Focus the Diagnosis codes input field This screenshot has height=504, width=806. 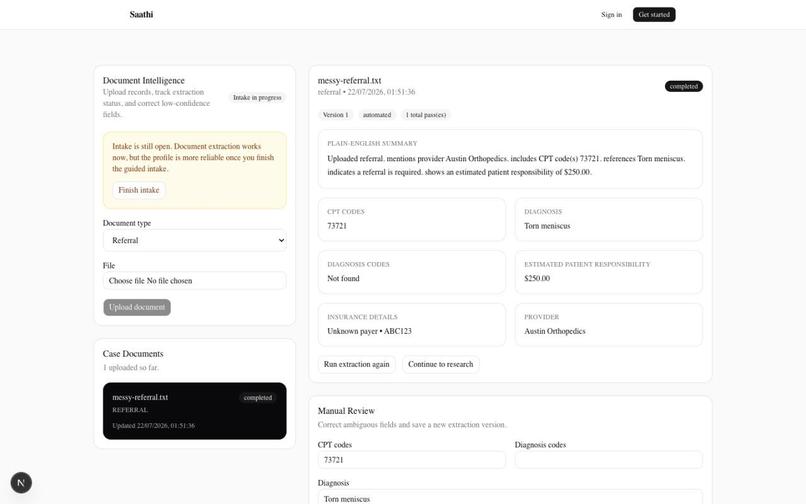(609, 460)
